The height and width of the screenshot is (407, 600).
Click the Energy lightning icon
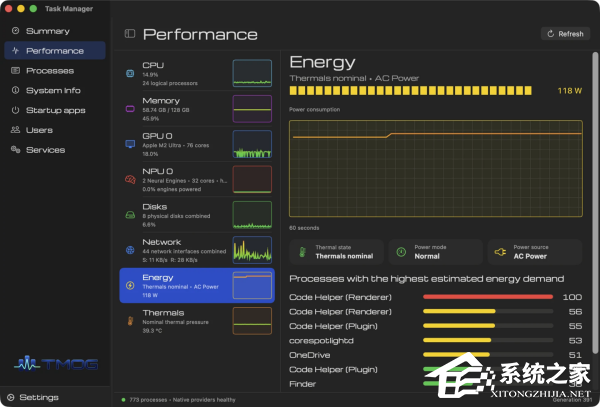coord(130,286)
